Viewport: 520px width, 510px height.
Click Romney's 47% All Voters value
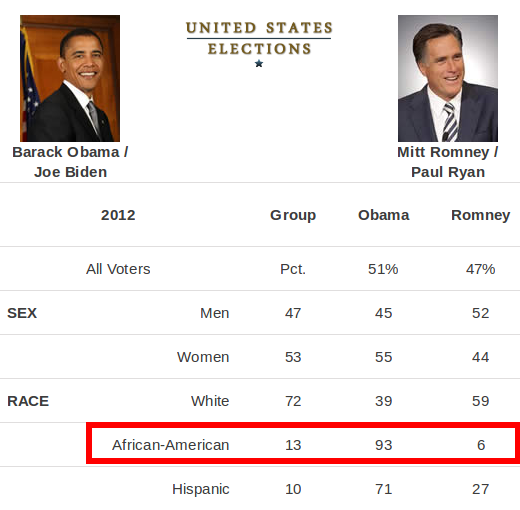(480, 269)
